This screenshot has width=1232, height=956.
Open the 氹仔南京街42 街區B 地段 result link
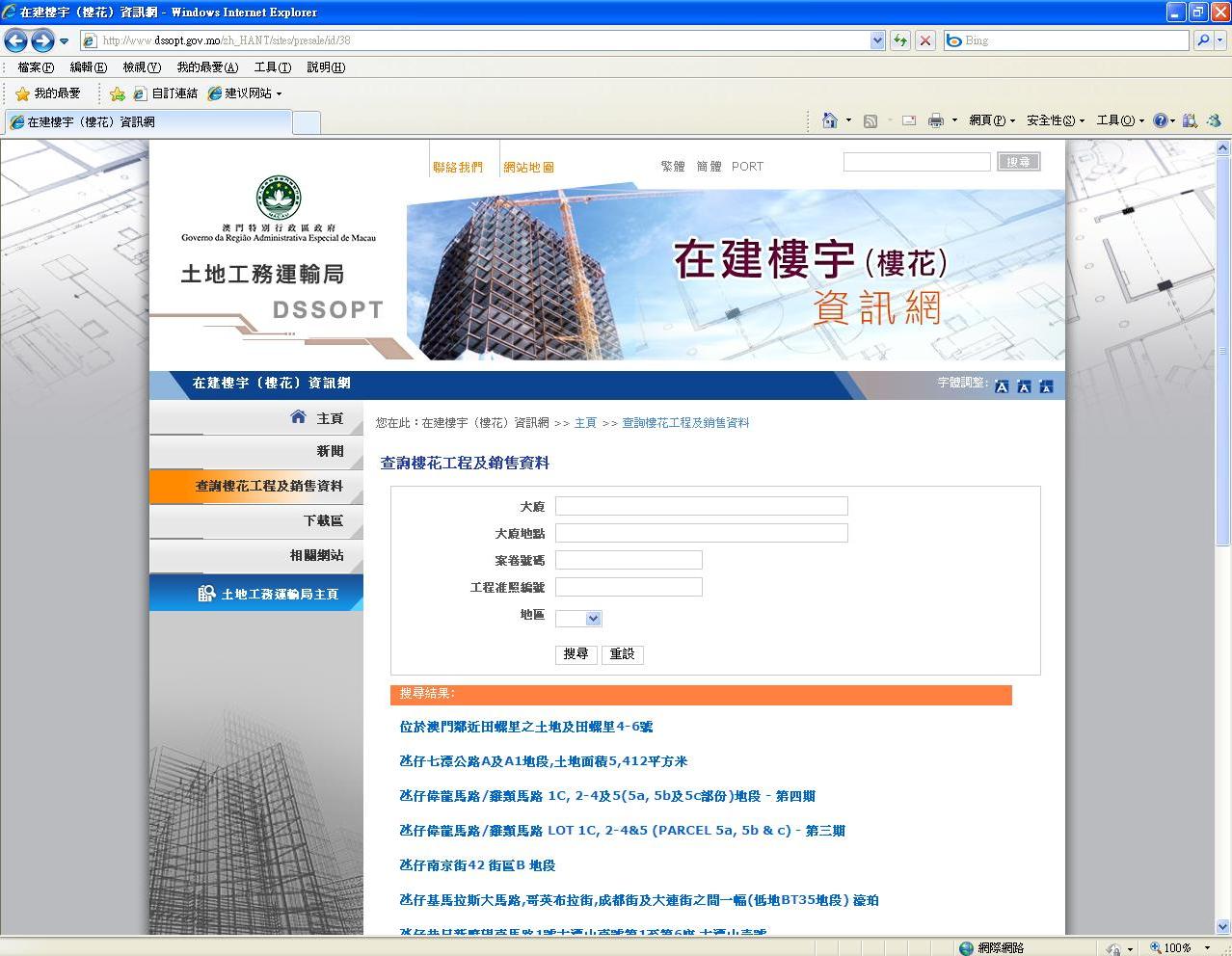tap(477, 865)
